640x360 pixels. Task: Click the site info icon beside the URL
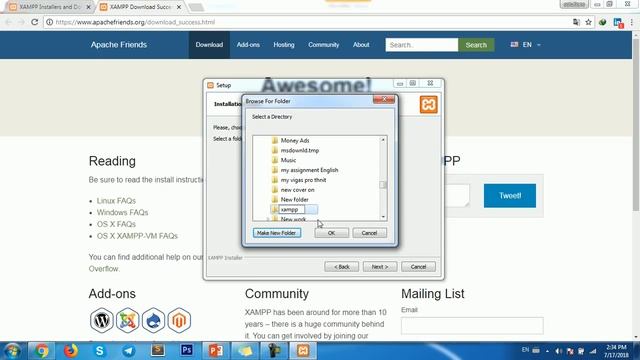pos(49,22)
